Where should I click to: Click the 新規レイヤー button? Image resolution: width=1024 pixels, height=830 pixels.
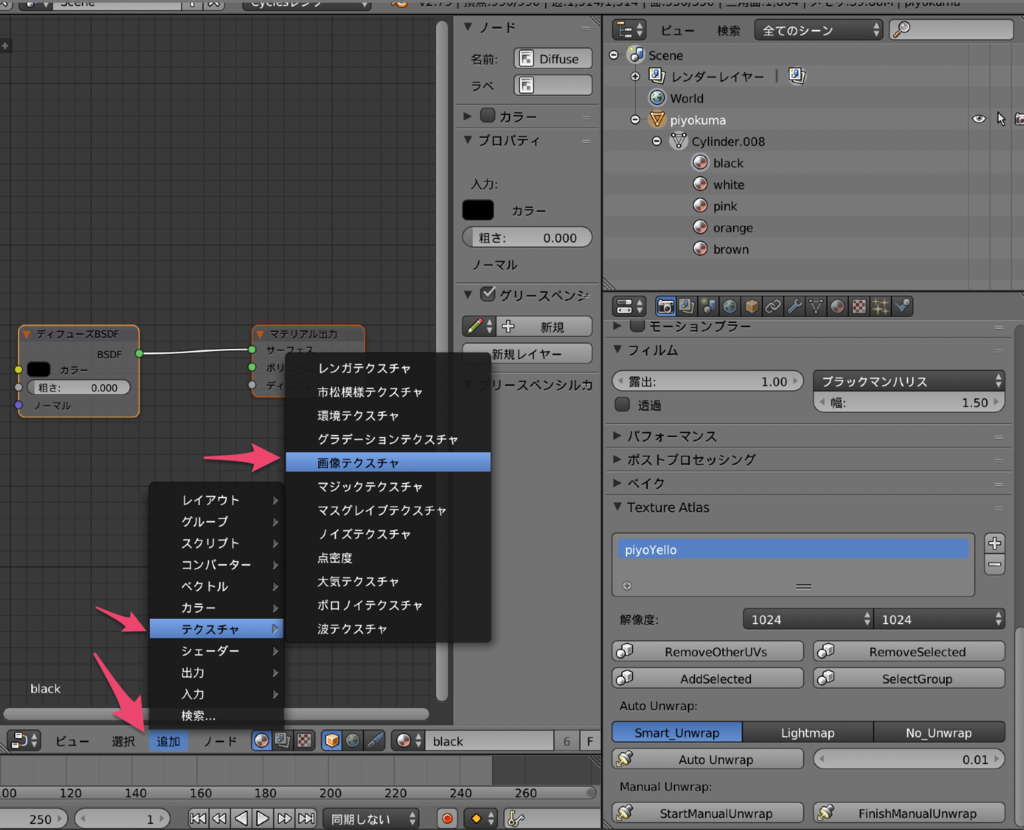click(x=527, y=353)
